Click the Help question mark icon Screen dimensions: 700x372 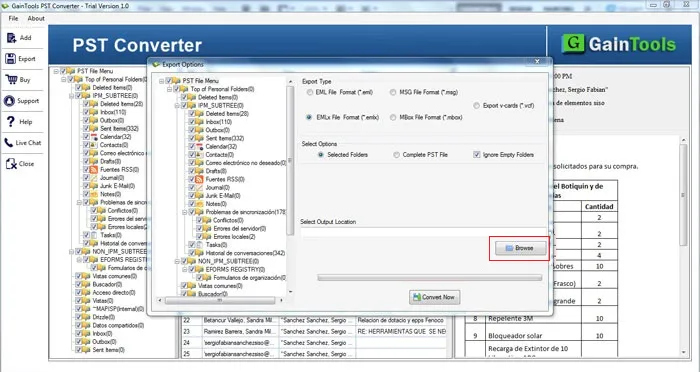(x=11, y=121)
